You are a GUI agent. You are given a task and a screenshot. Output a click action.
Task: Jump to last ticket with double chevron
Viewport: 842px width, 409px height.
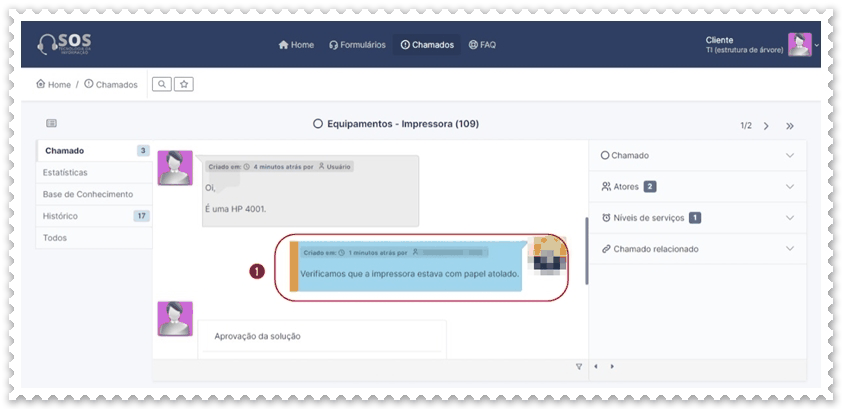[x=789, y=126]
